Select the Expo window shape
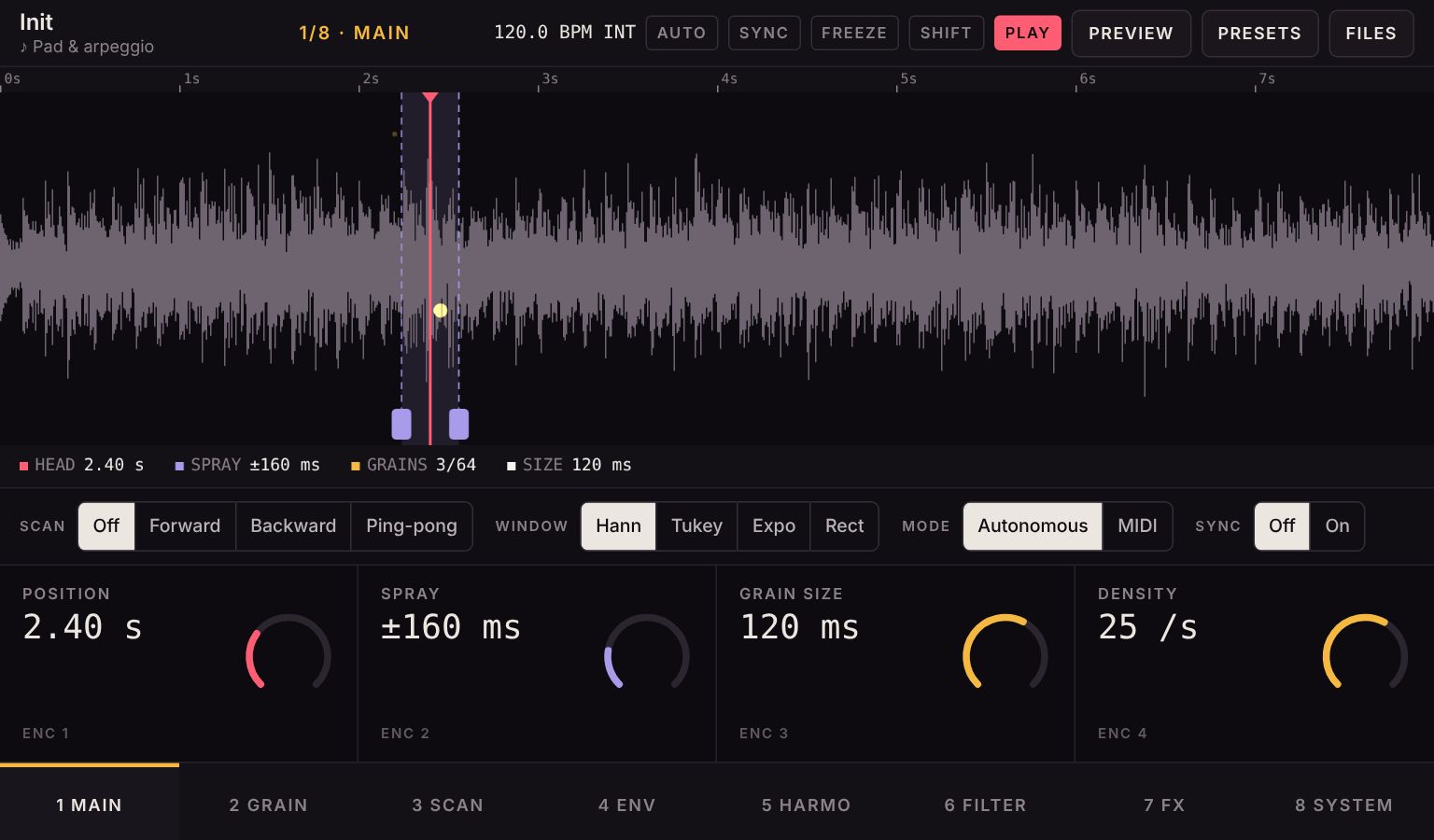 point(774,526)
